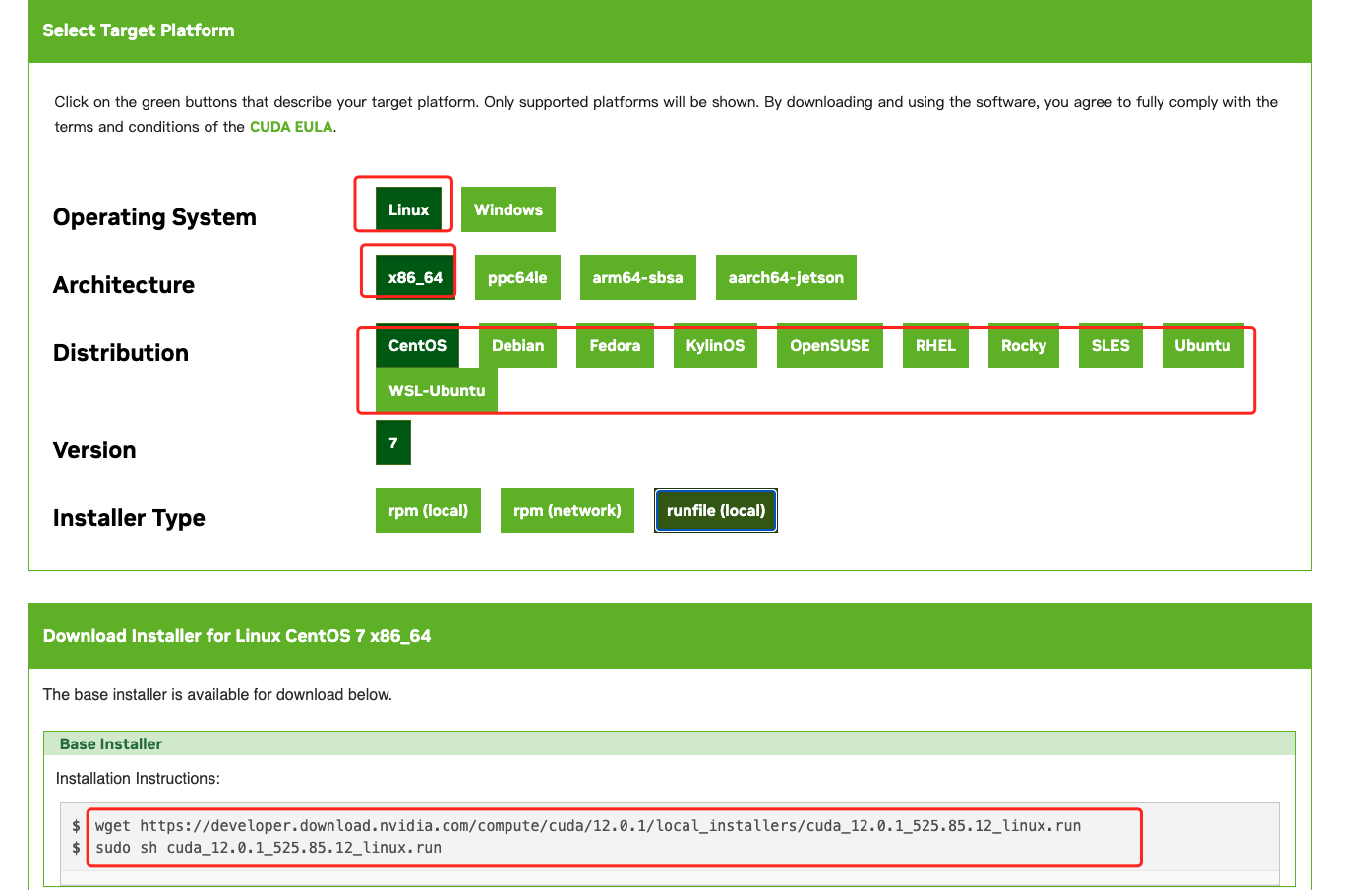Pick the SLES distribution option
The width and height of the screenshot is (1372, 890).
(1110, 345)
